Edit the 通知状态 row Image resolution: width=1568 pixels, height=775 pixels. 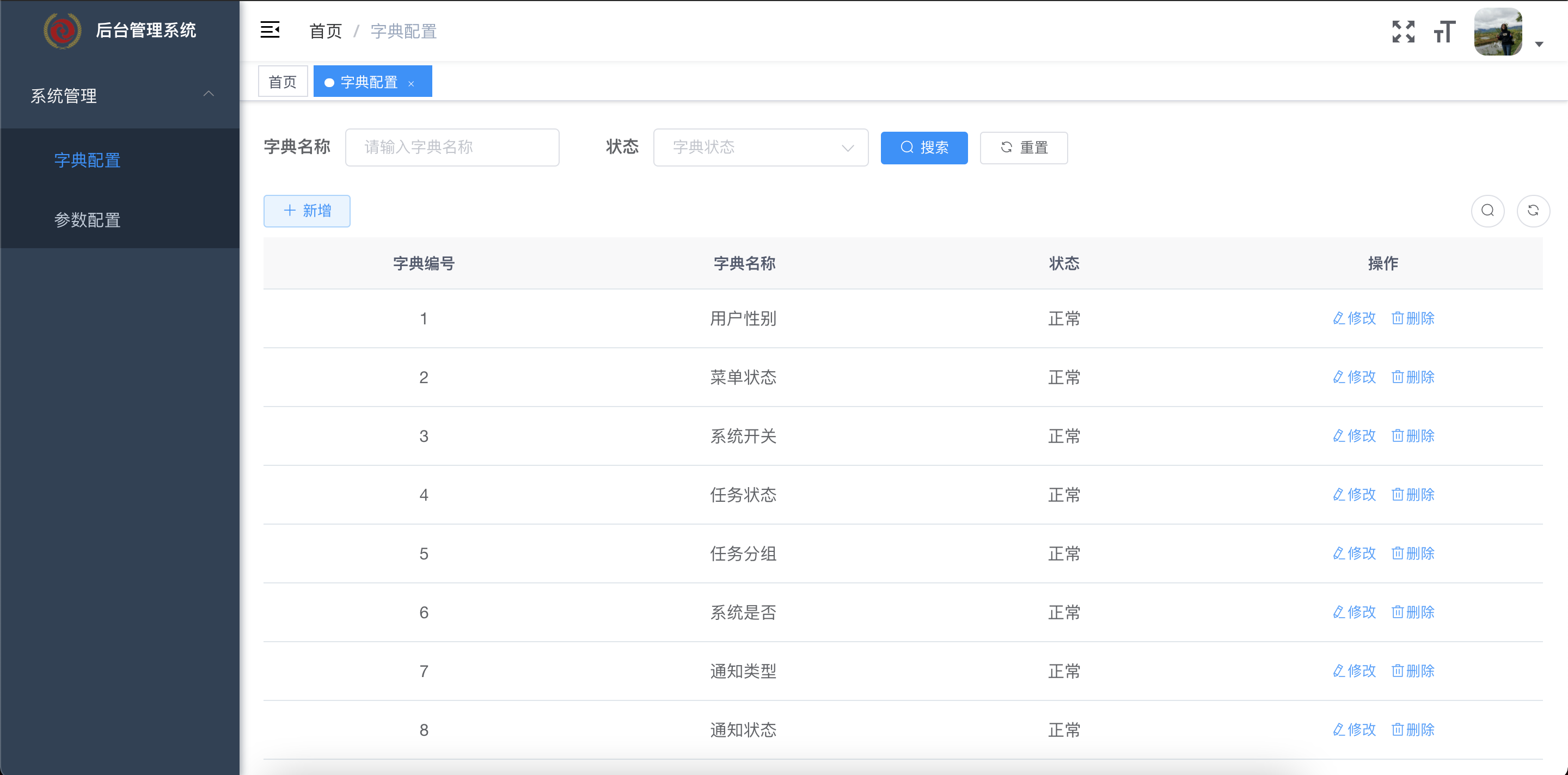[1353, 729]
